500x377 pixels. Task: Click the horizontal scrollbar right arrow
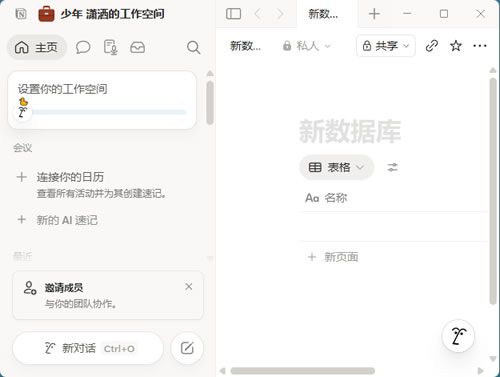click(480, 371)
